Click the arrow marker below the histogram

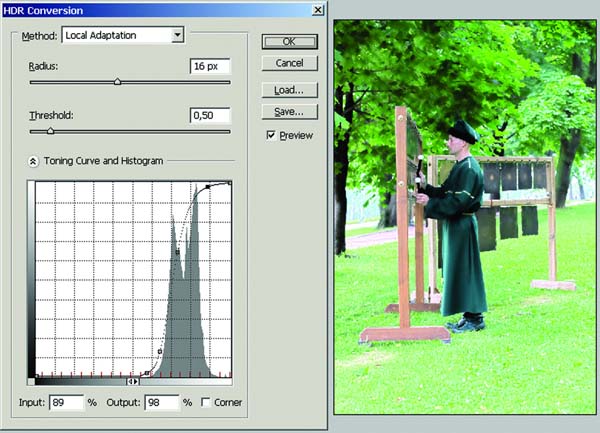[132, 381]
